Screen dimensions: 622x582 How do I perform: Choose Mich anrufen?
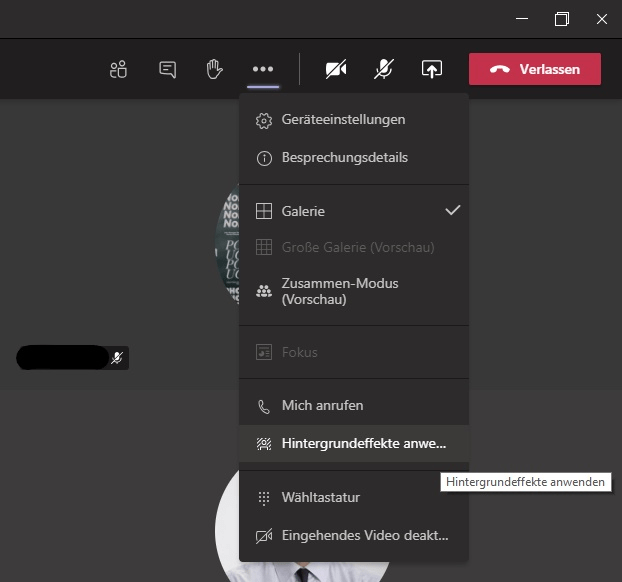coord(354,406)
